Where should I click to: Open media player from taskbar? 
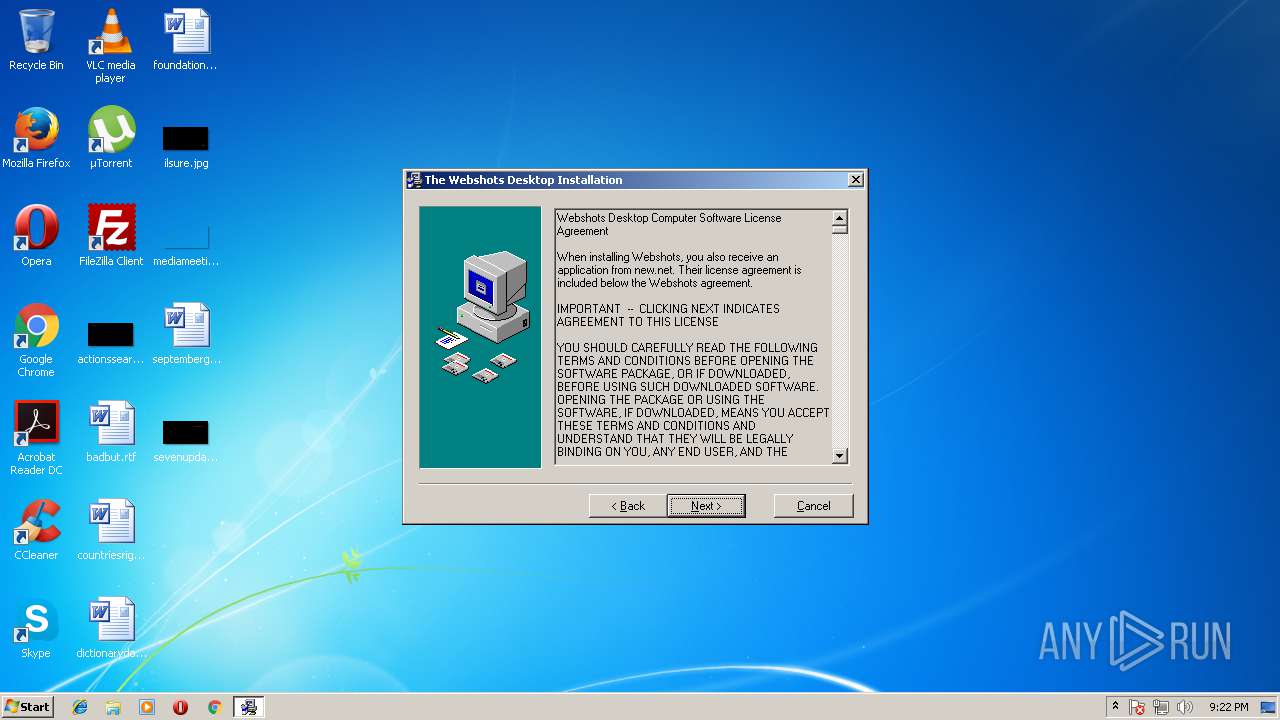[x=147, y=707]
